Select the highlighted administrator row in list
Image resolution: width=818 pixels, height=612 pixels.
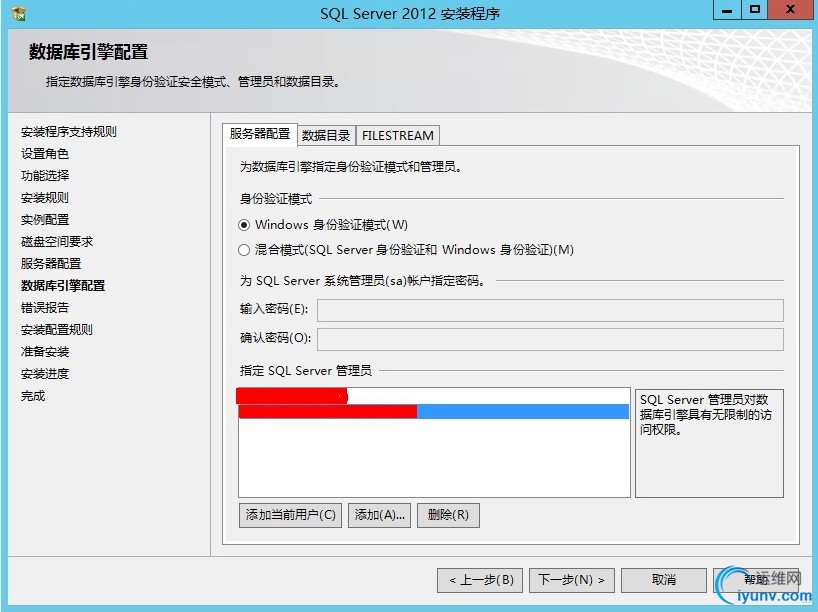tap(434, 412)
